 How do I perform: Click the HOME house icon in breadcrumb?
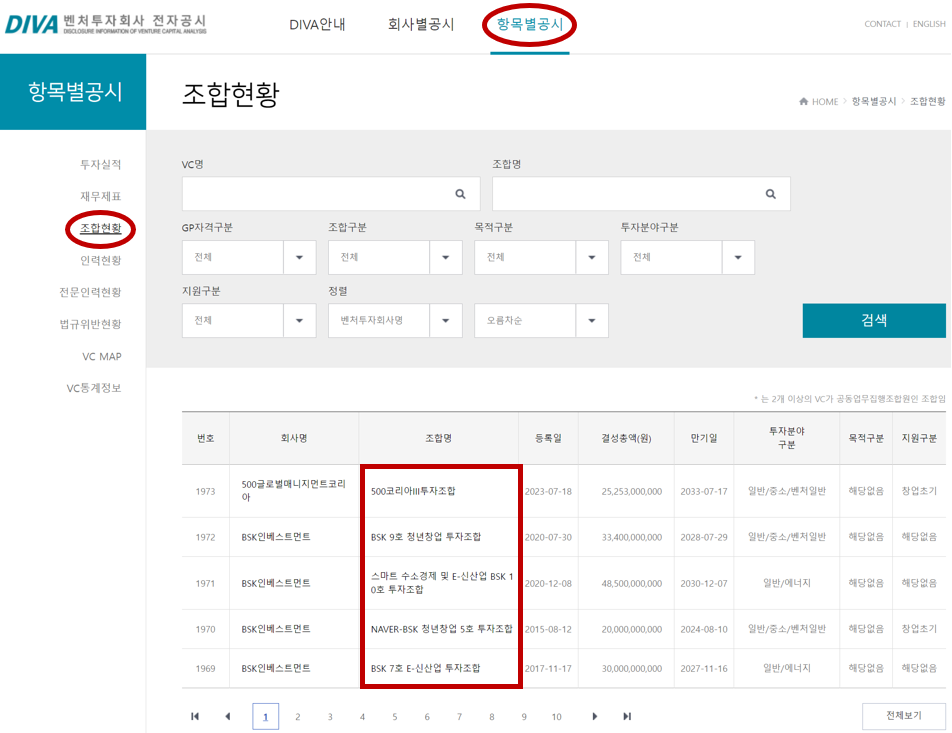[x=803, y=101]
